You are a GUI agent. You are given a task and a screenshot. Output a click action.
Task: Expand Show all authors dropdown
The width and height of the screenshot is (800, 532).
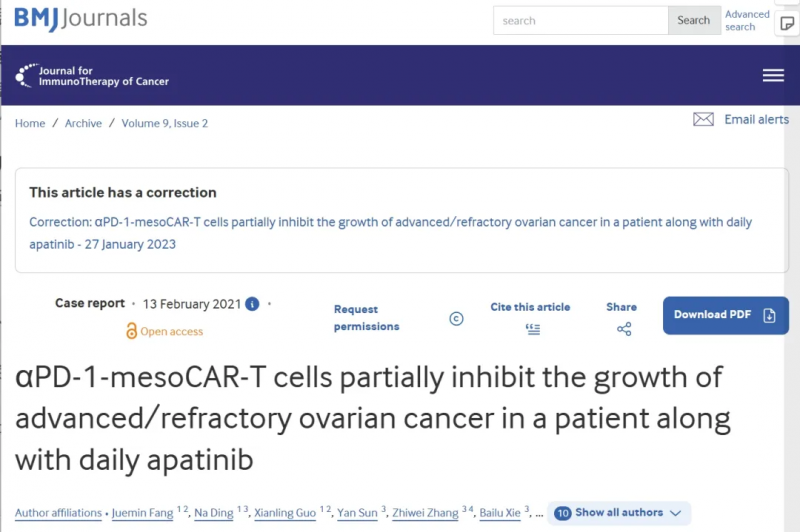coord(619,513)
